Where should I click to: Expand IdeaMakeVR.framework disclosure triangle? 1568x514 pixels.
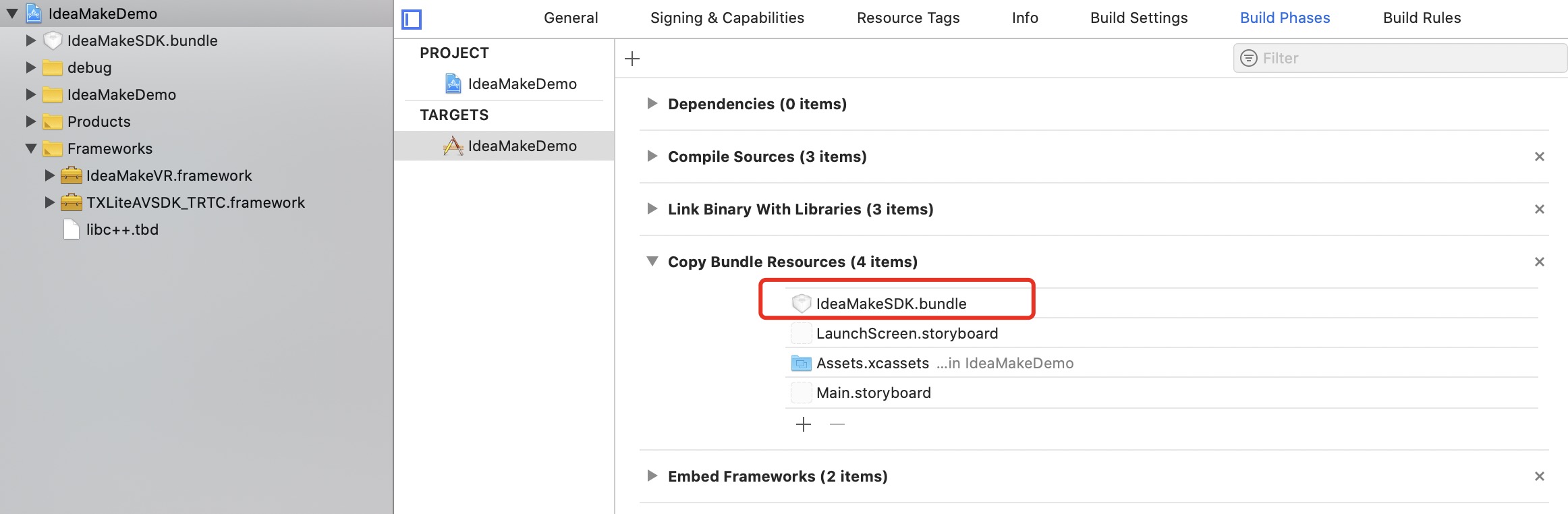[x=49, y=175]
